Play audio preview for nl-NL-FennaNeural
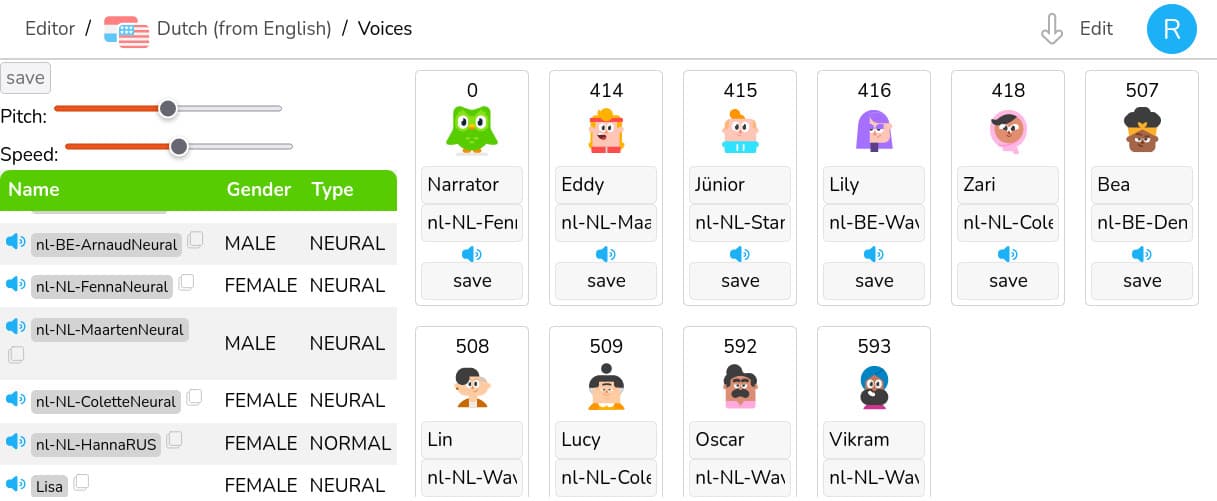Image resolution: width=1217 pixels, height=501 pixels. pyautogui.click(x=15, y=285)
